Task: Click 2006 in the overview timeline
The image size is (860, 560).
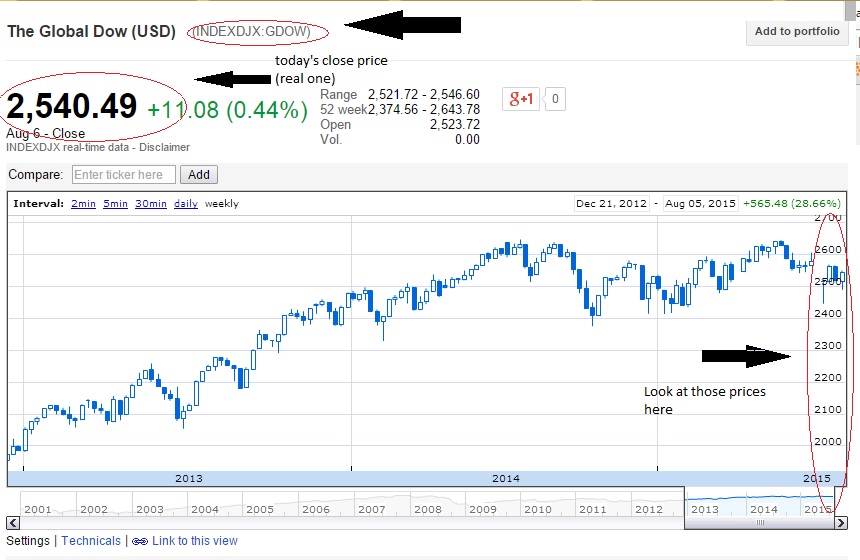Action: pos(316,510)
